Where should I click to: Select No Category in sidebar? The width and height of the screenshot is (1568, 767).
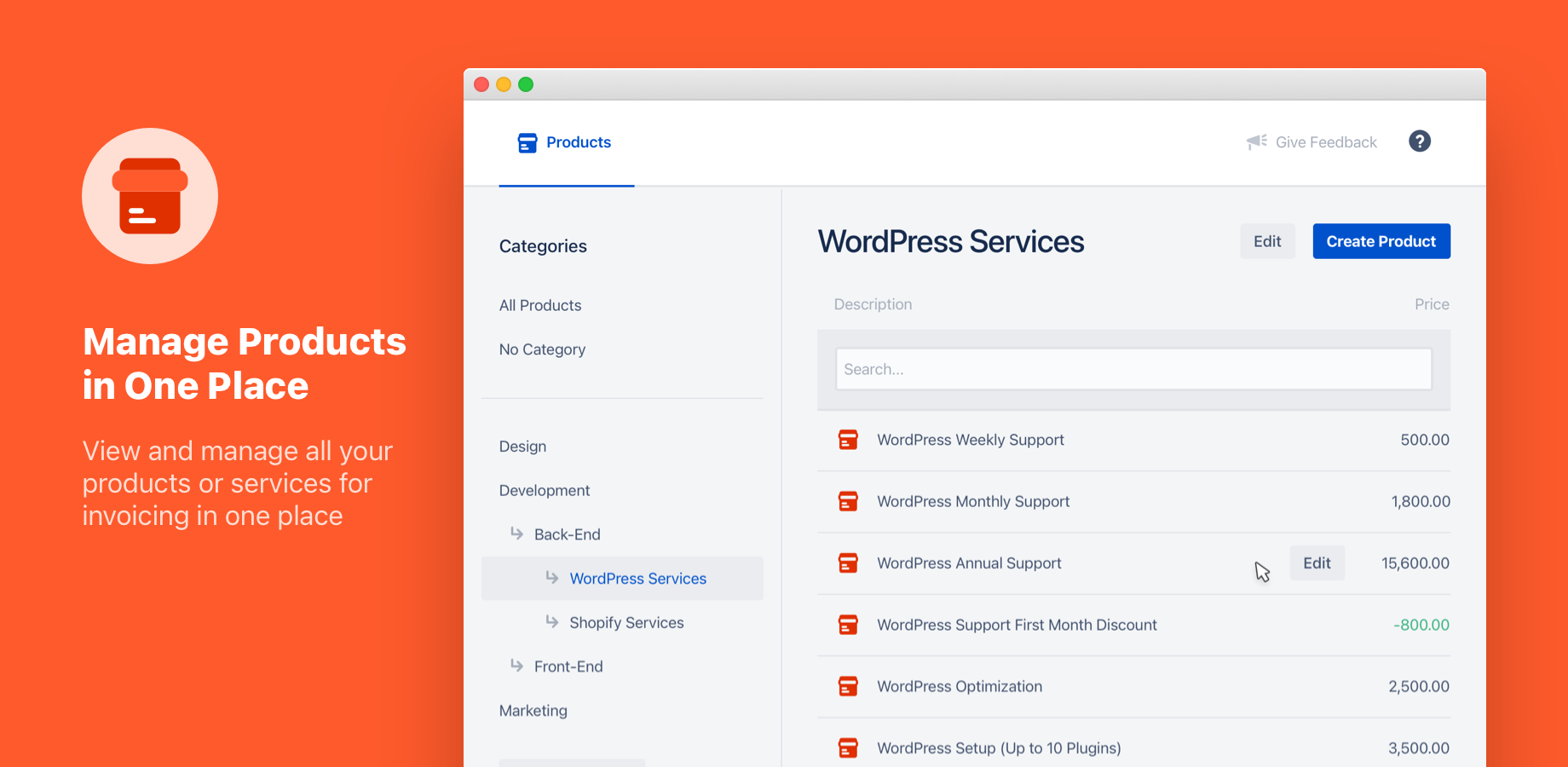(542, 349)
